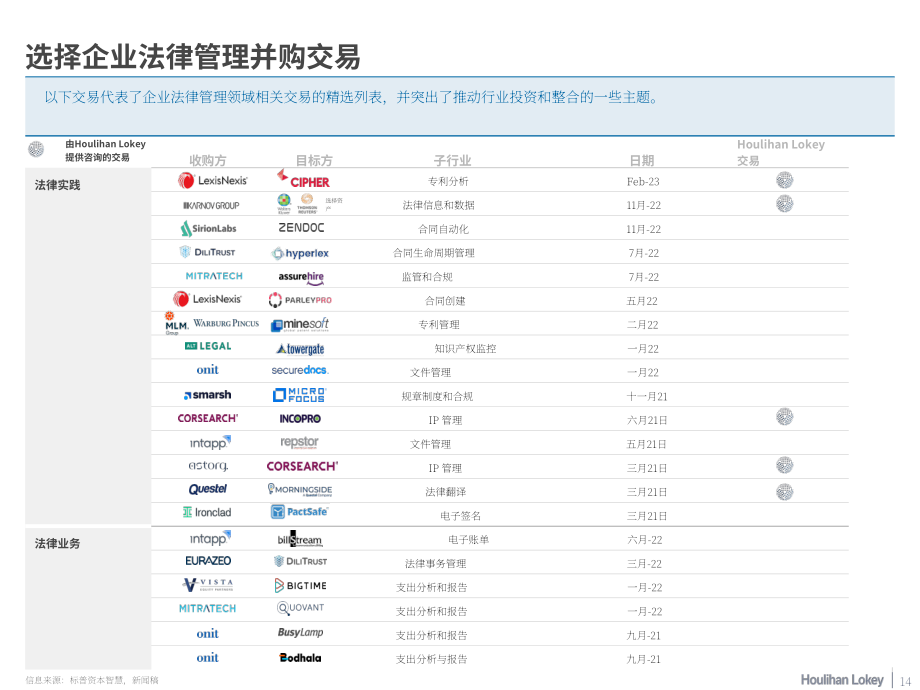This screenshot has width=920, height=690.
Task: Click the Feb-23 date cell
Action: tap(643, 182)
